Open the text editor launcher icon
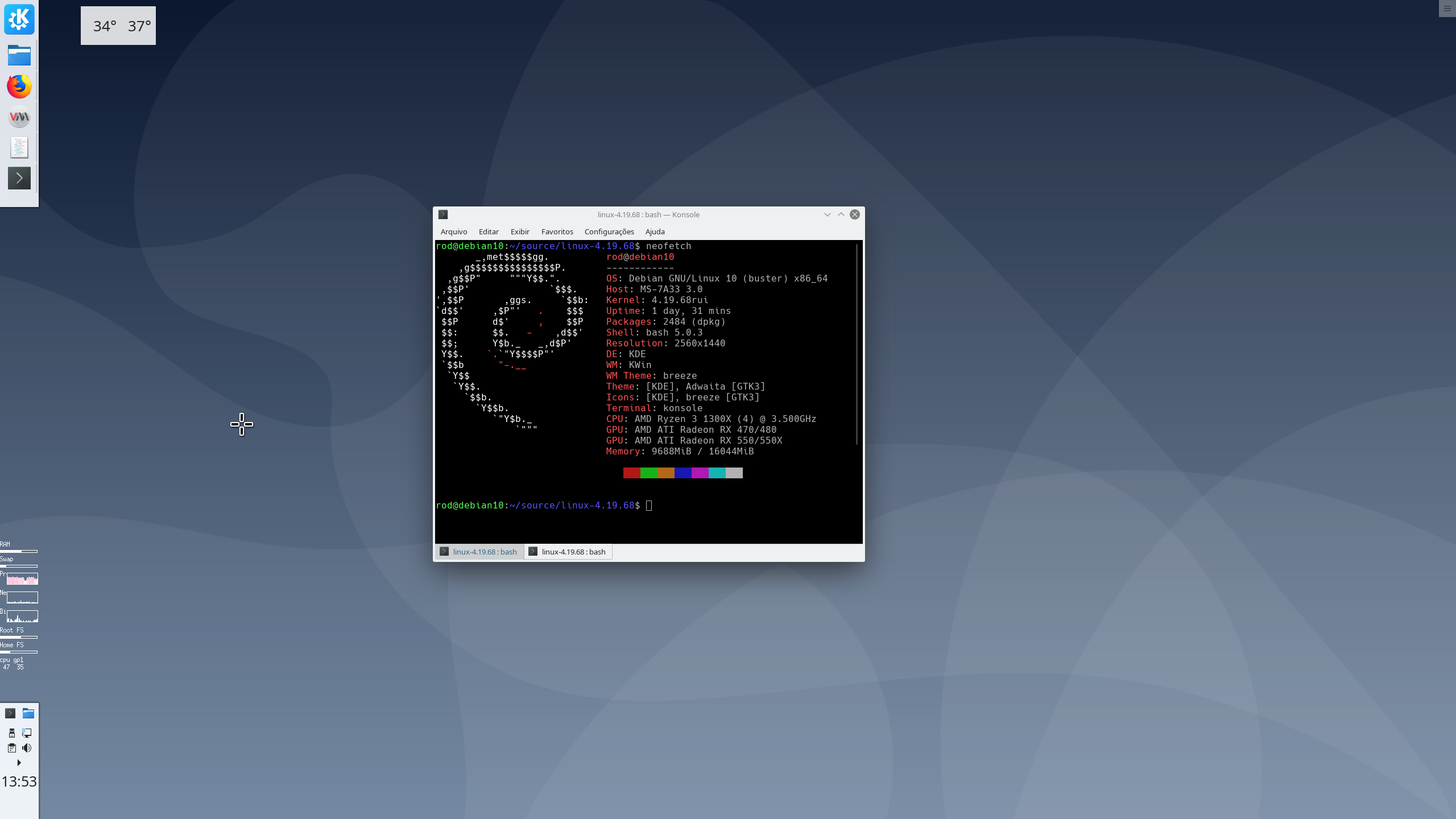Image resolution: width=1456 pixels, height=819 pixels. click(19, 148)
